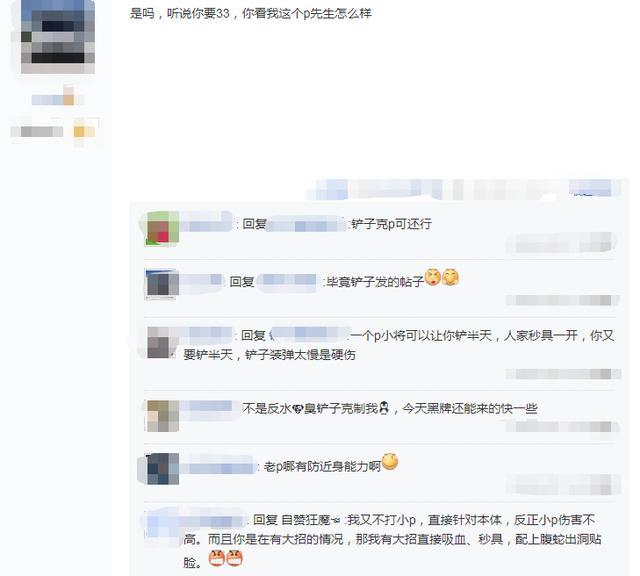
Task: Click the blurred timestamp reply link under first comment
Action: 561,244
